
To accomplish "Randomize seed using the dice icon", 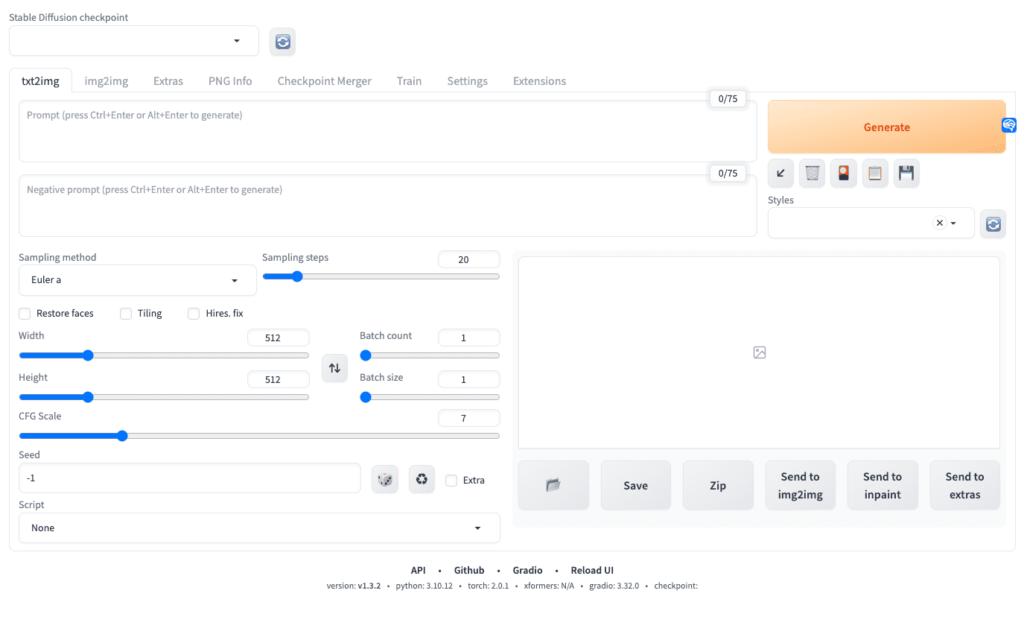I will [384, 480].
